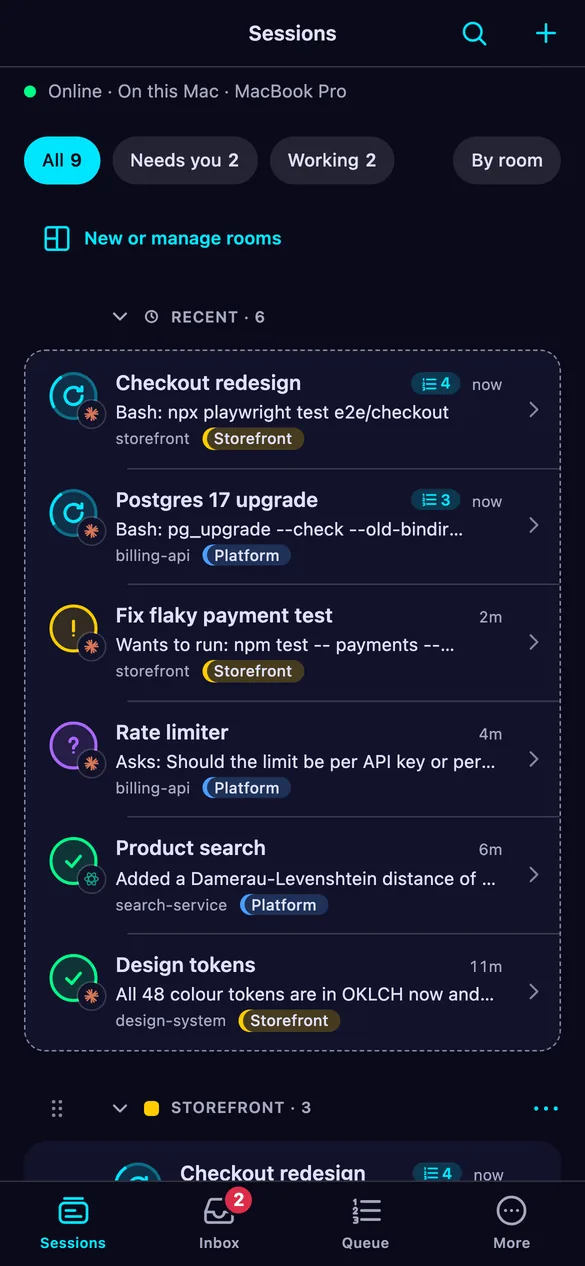Viewport: 585px width, 1266px height.
Task: Open the Design tokens session row
Action: [292, 992]
